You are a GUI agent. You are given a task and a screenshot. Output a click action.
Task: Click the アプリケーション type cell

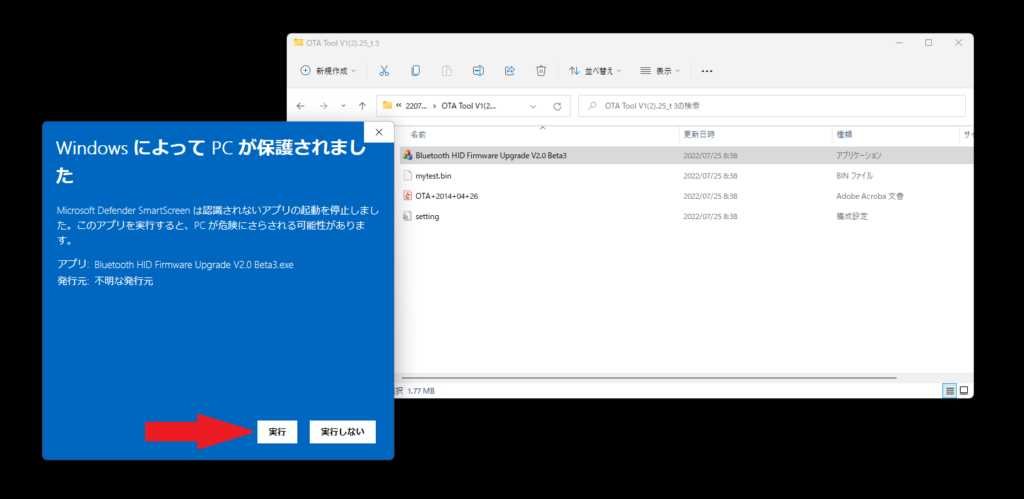click(x=859, y=155)
